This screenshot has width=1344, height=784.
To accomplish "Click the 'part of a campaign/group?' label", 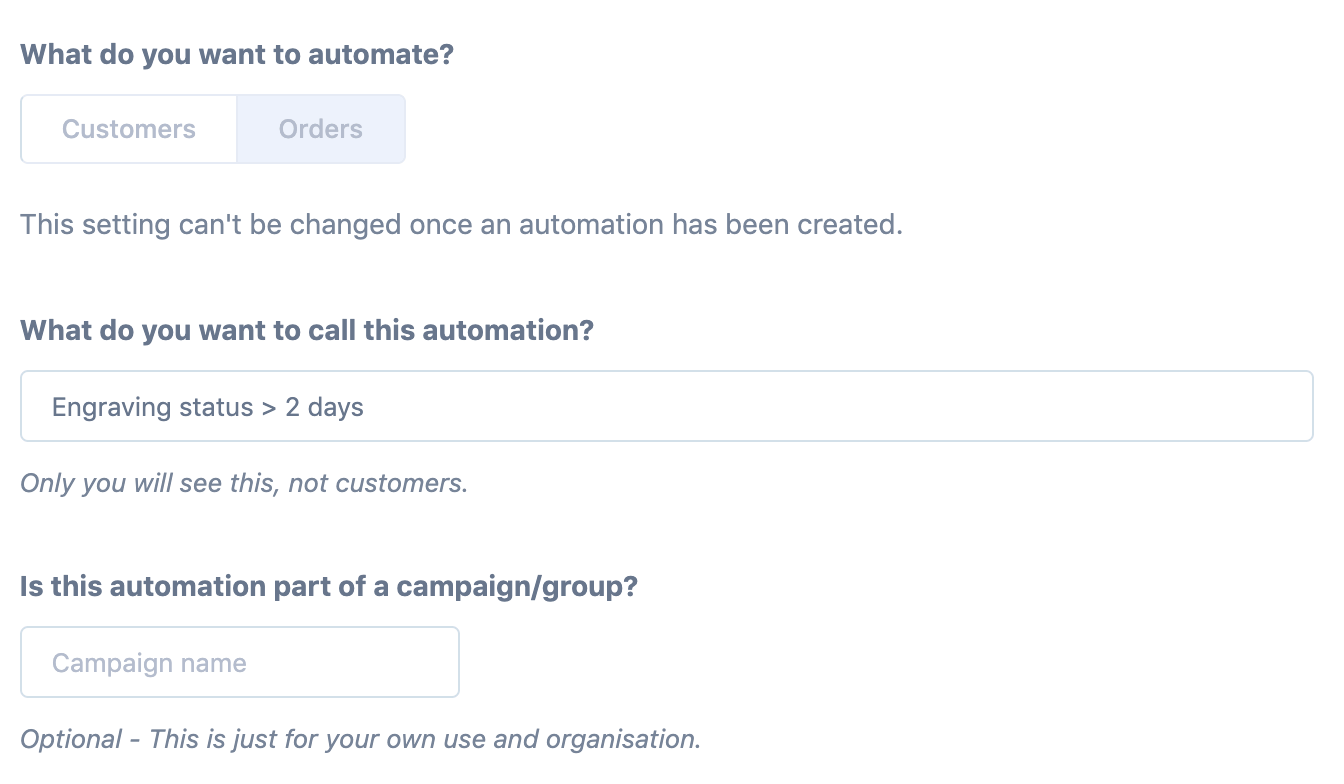I will coord(328,586).
